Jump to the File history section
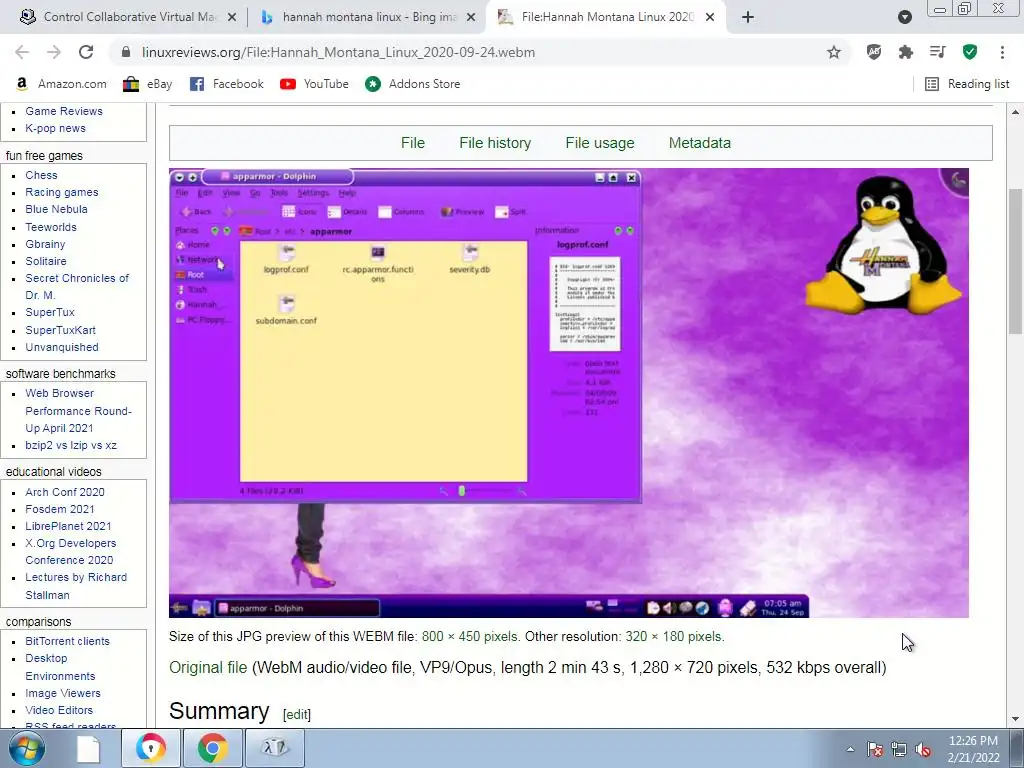Viewport: 1024px width, 768px height. pos(495,142)
